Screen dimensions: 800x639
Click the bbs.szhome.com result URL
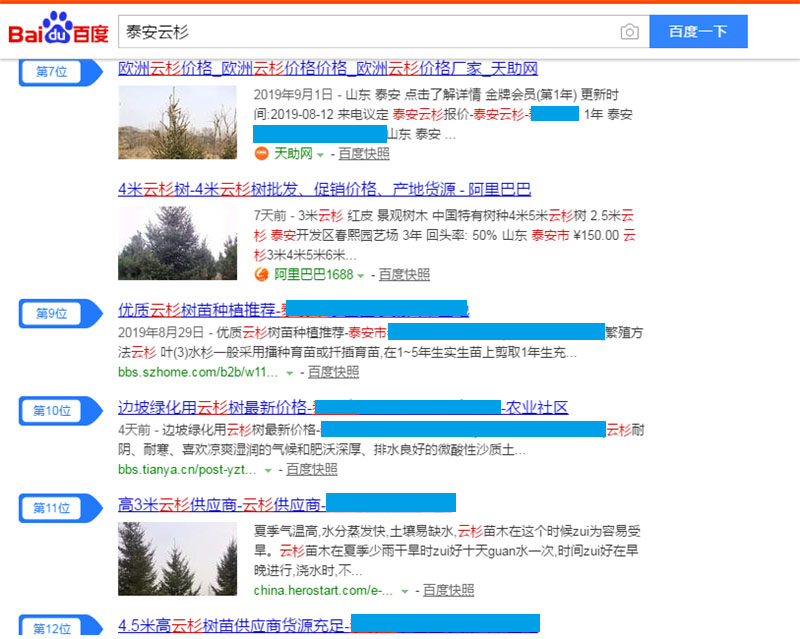(x=198, y=372)
